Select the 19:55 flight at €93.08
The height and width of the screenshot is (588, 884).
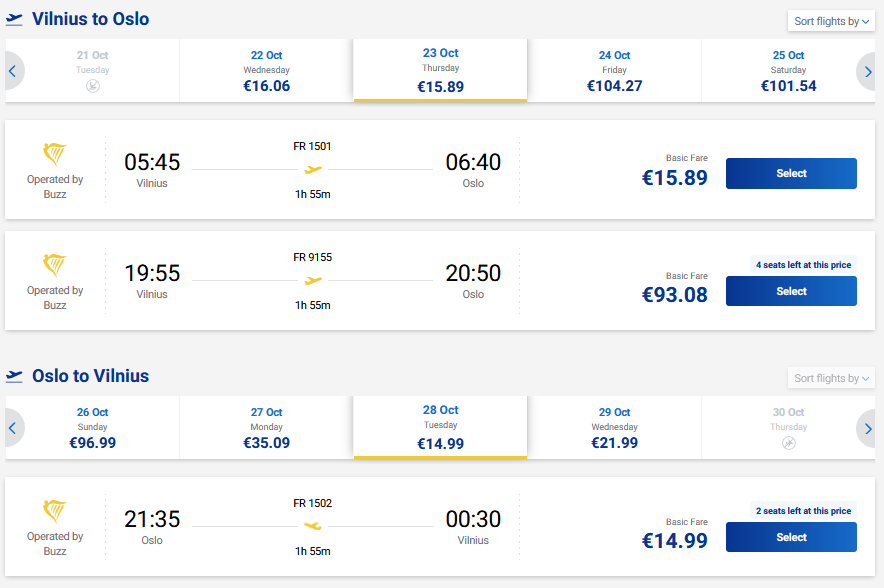tap(791, 292)
